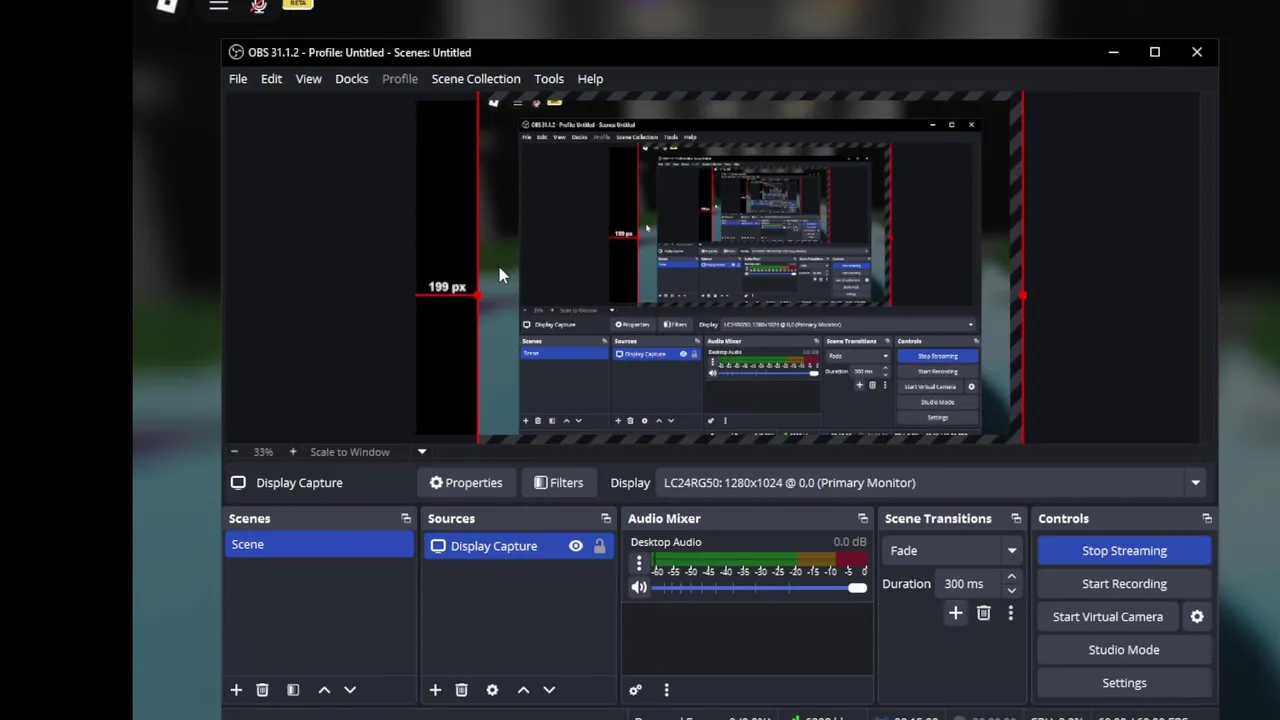
Task: Move scene down arrow in Scenes dock
Action: [x=350, y=690]
